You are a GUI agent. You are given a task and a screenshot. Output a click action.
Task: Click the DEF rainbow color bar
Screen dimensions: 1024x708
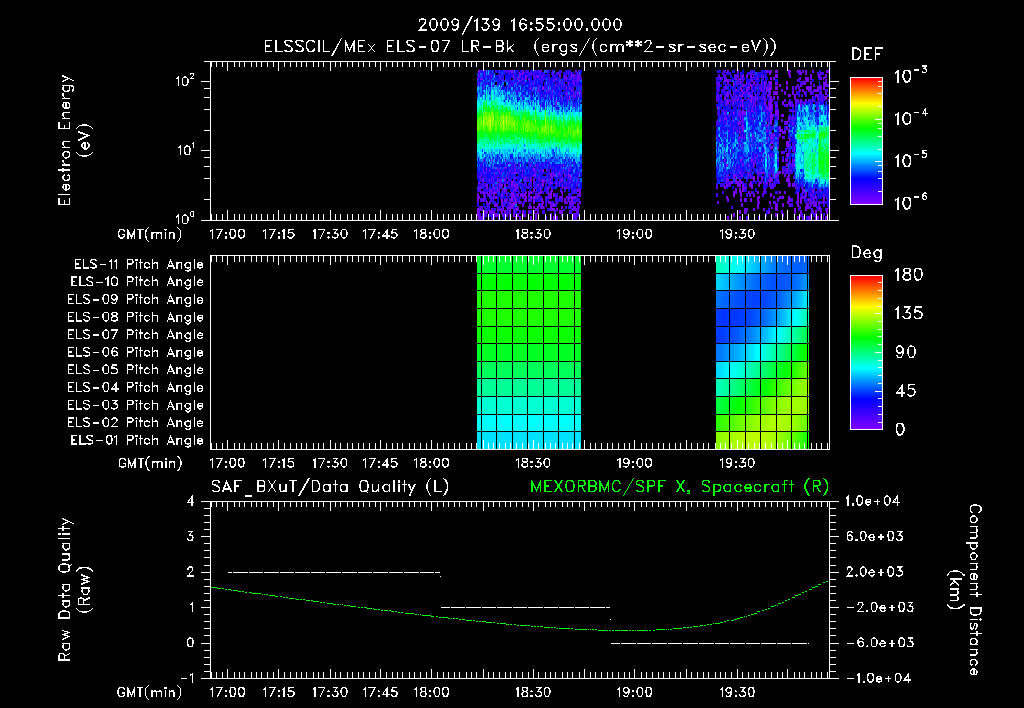(866, 140)
